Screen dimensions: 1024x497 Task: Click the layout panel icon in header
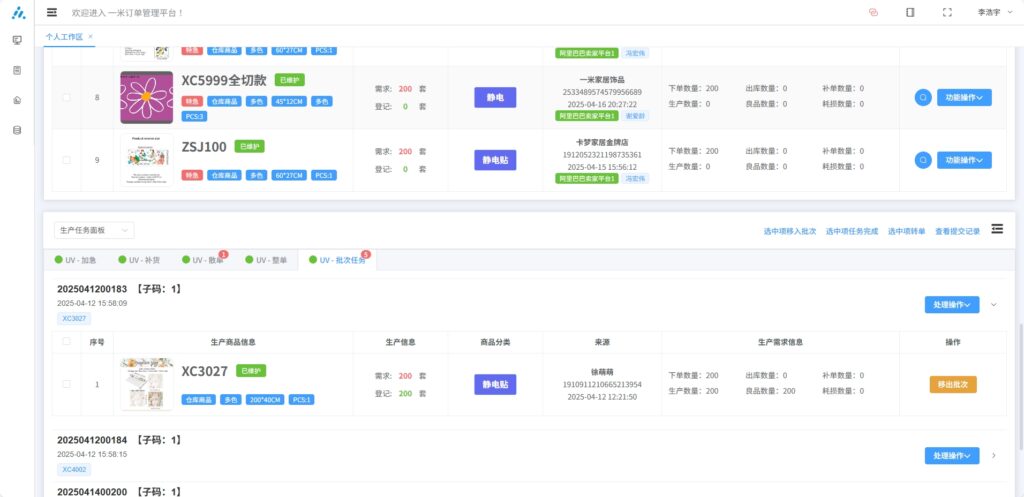[x=910, y=12]
